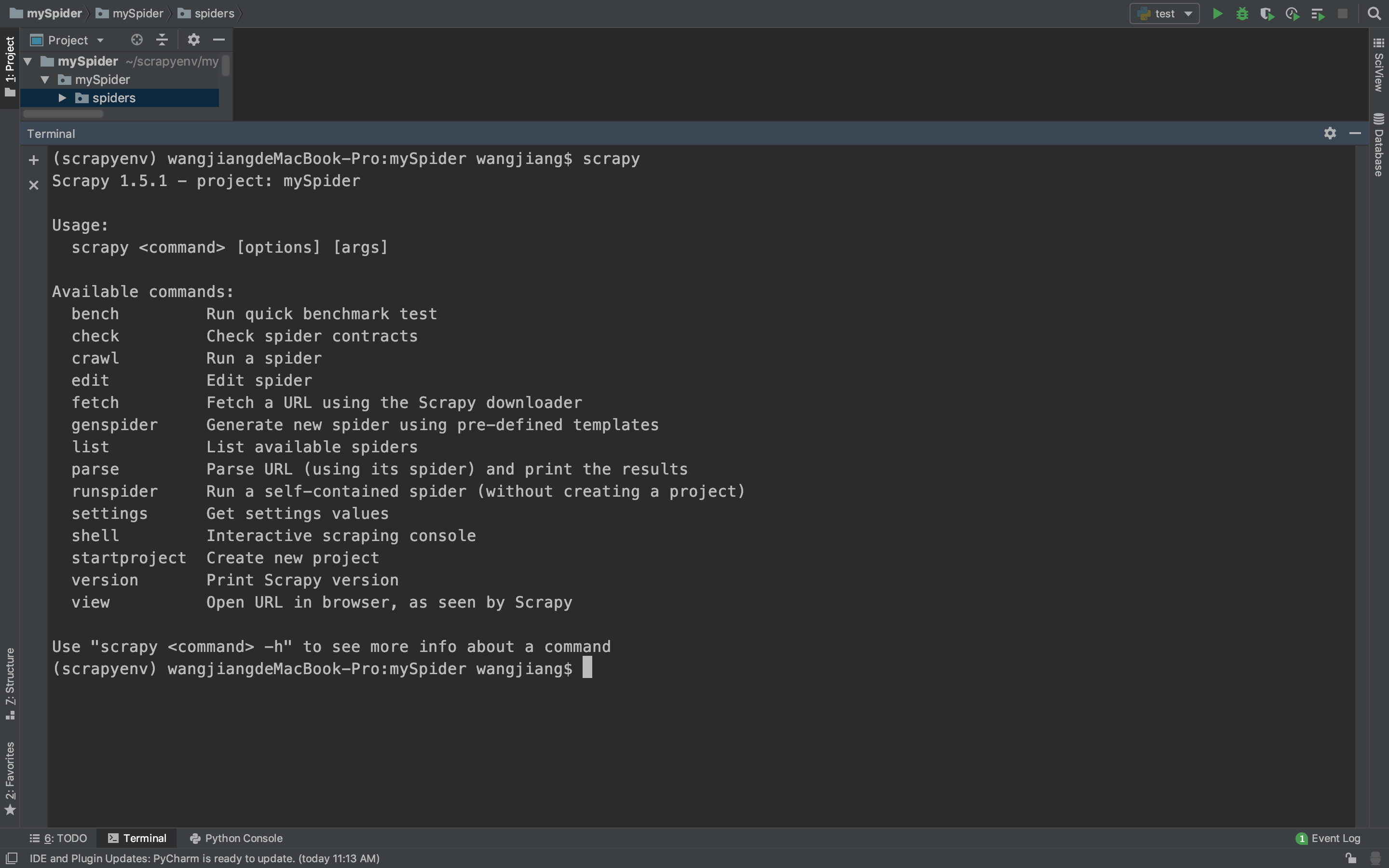Click the green Debug bug icon

pos(1242,14)
